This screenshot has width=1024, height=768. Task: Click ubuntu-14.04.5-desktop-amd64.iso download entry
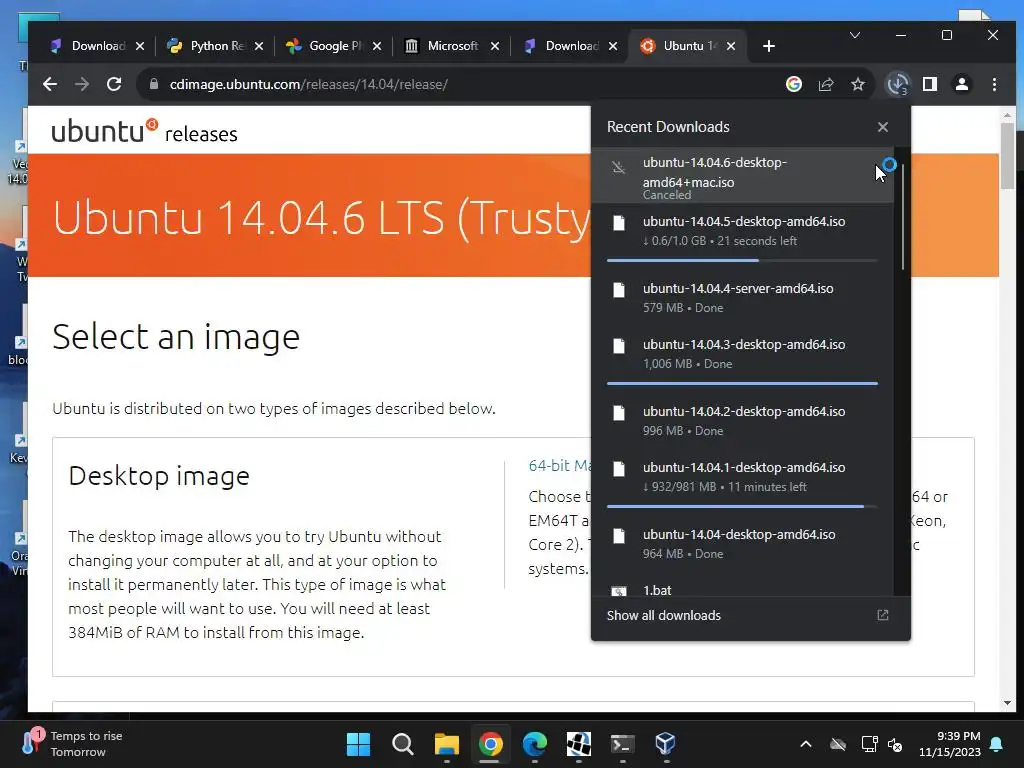tap(742, 231)
